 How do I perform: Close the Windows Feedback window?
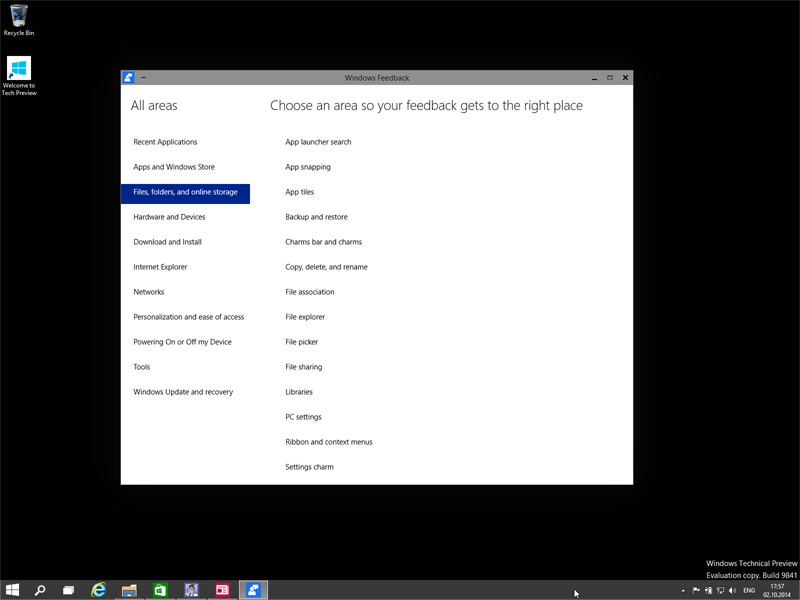coord(625,78)
